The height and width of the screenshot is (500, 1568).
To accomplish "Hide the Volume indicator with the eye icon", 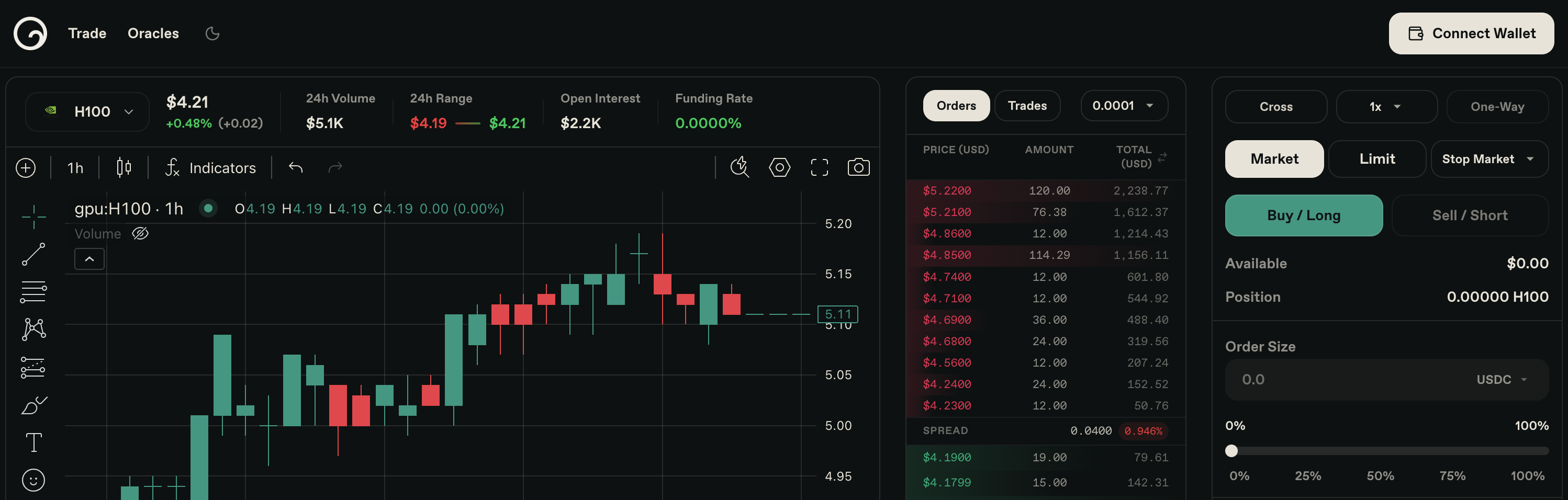I will click(140, 233).
